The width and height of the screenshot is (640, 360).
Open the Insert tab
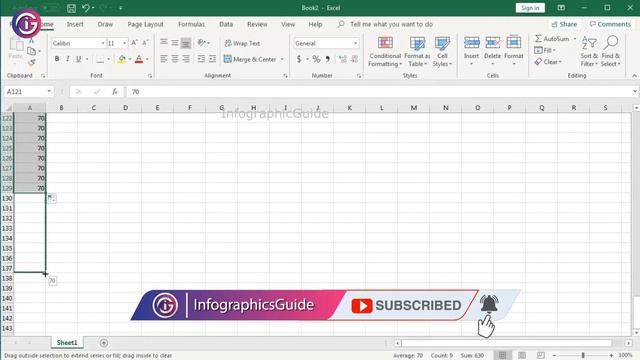point(75,24)
